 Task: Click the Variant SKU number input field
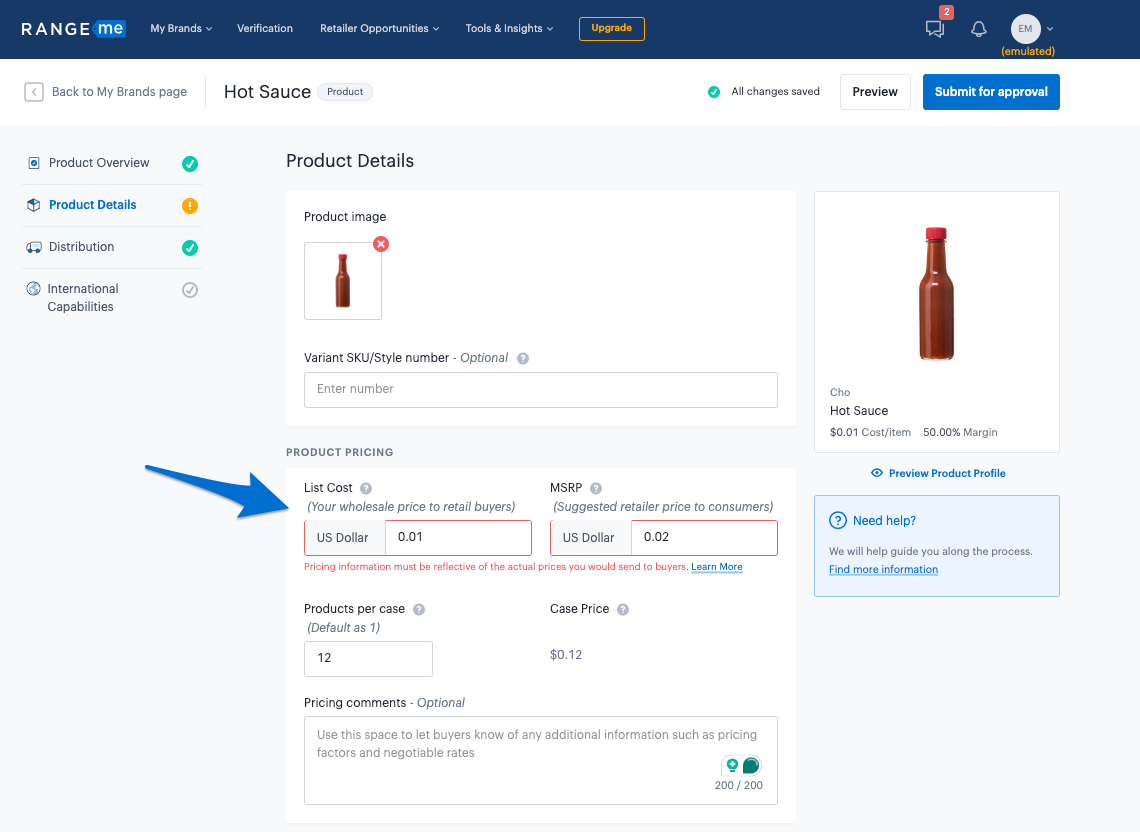[540, 389]
